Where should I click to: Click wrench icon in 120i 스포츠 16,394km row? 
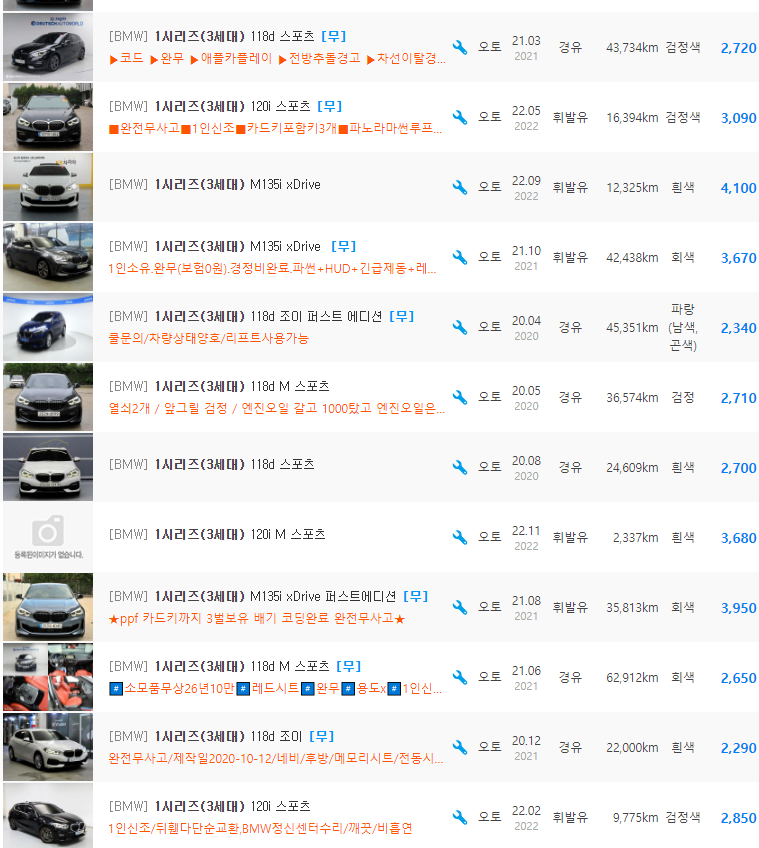460,117
